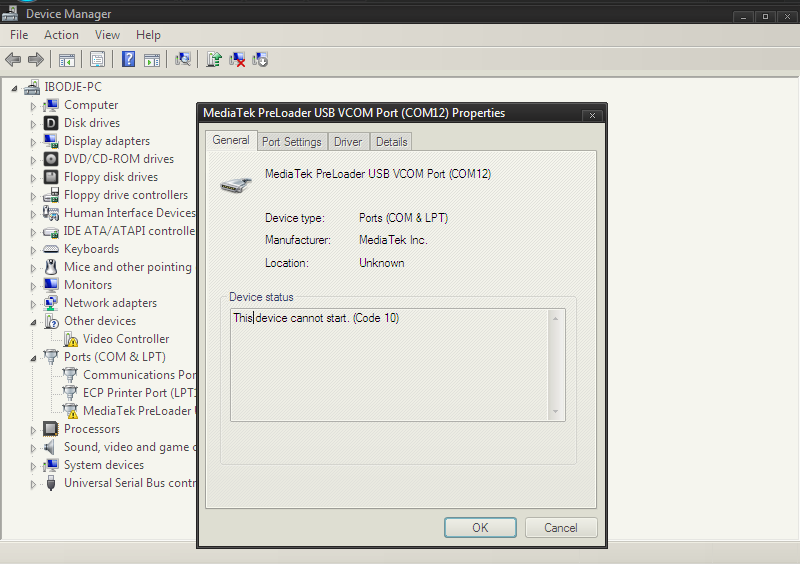Open the File menu
Screen dimensions: 800x564
(19, 35)
